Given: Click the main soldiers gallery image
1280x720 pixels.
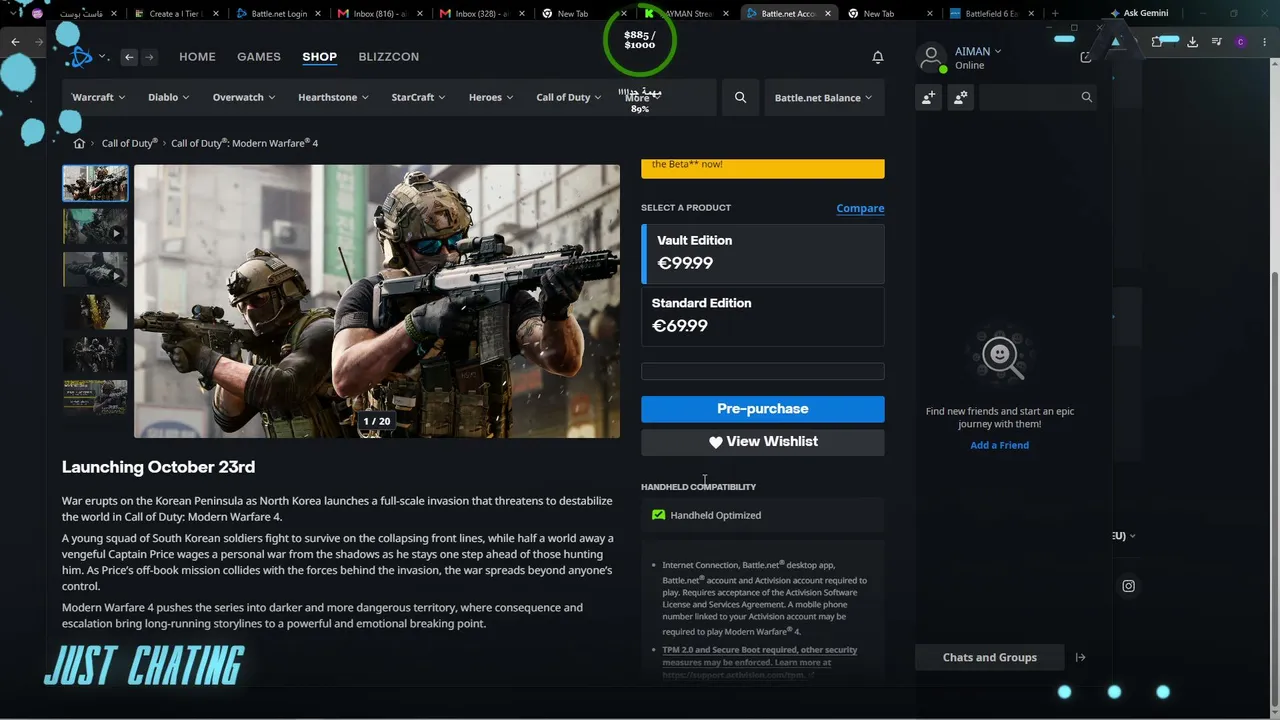Looking at the screenshot, I should pos(377,301).
